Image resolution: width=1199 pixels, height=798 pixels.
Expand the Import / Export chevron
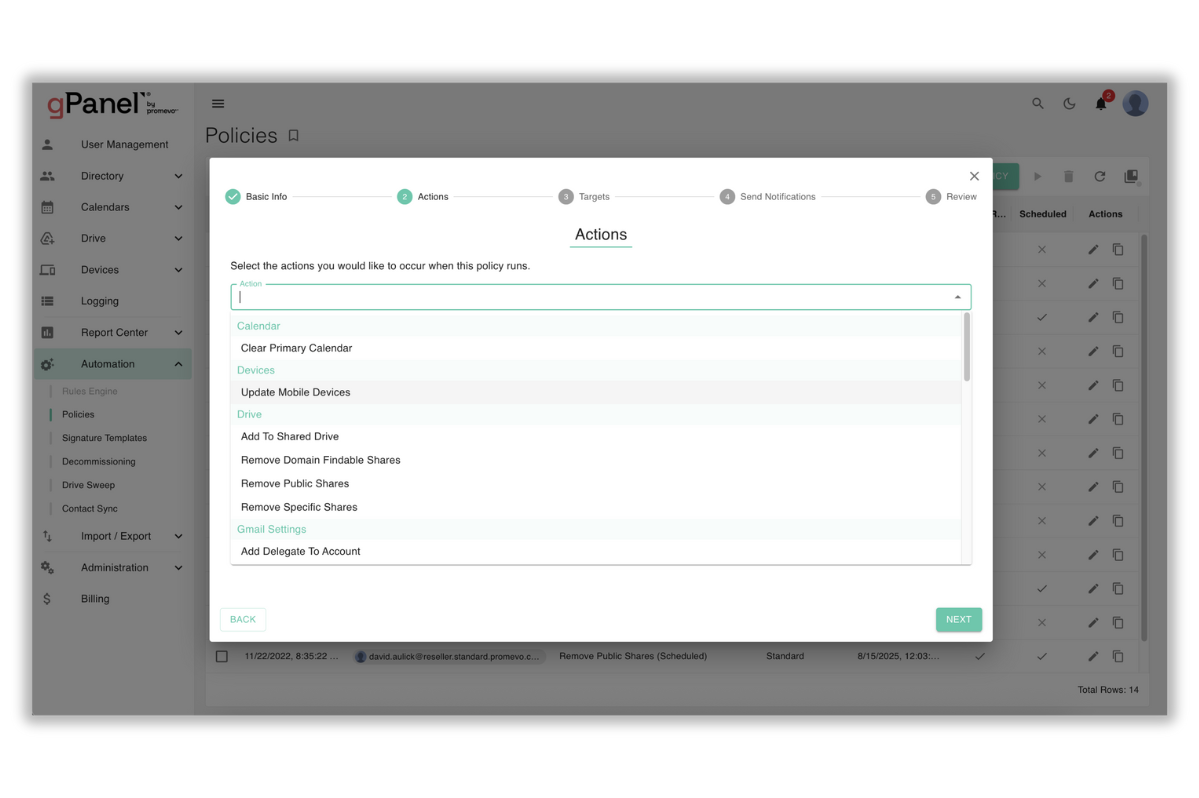pyautogui.click(x=178, y=537)
